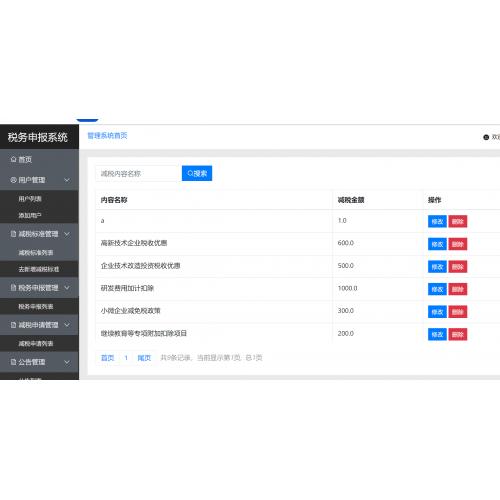Go to 尾页 in pagination
The height and width of the screenshot is (500, 500).
144,358
